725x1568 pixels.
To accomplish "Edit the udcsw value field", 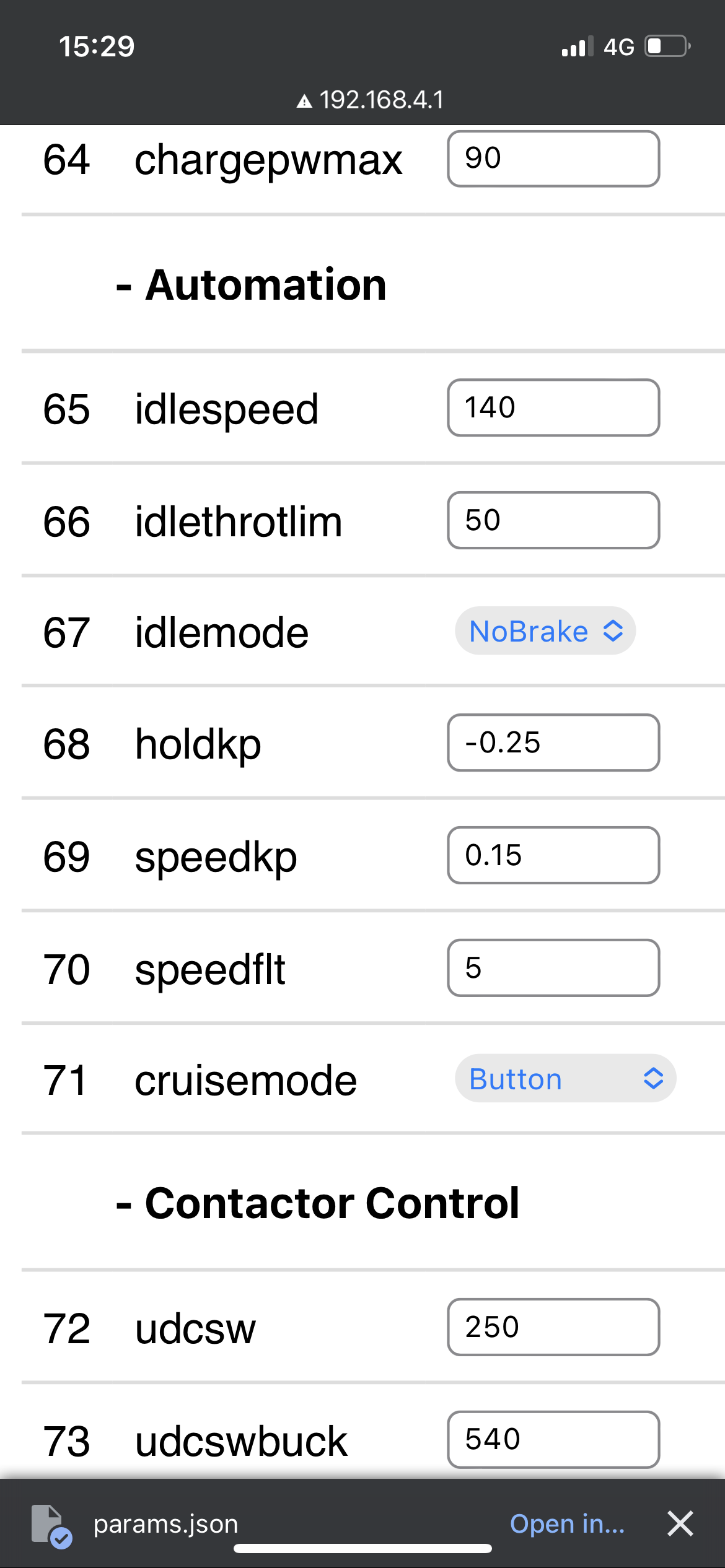I will 553,1327.
